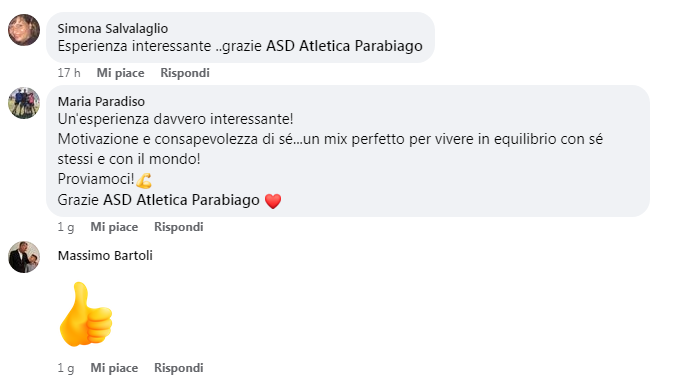
Task: Like Massimo Bartoli's thumbs-up comment
Action: (114, 368)
